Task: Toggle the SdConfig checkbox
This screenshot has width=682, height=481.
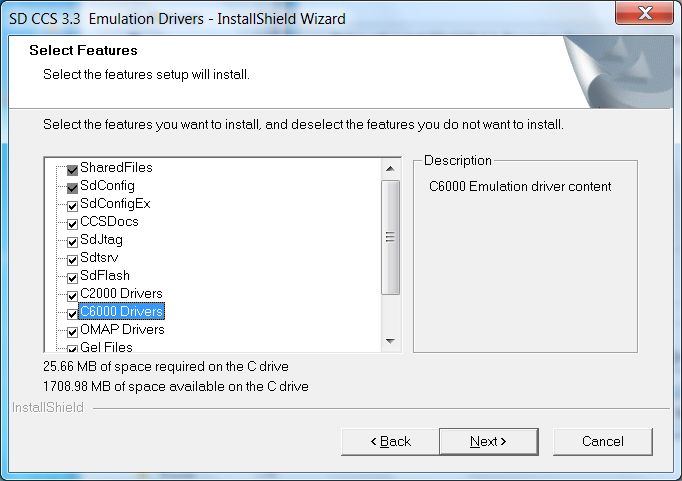Action: (72, 188)
